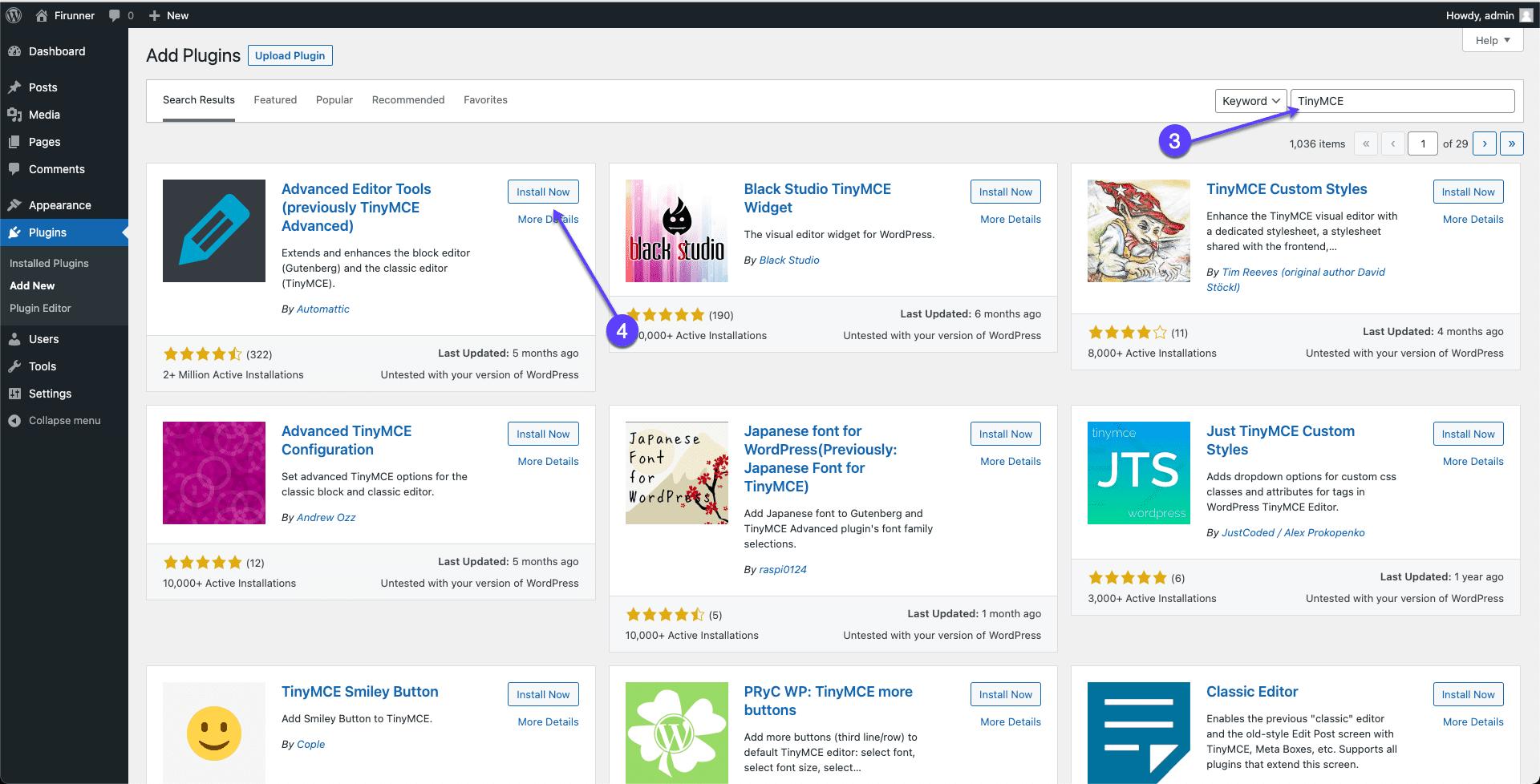Open the Howdy, admin account menu
1540x784 pixels.
click(x=1489, y=15)
